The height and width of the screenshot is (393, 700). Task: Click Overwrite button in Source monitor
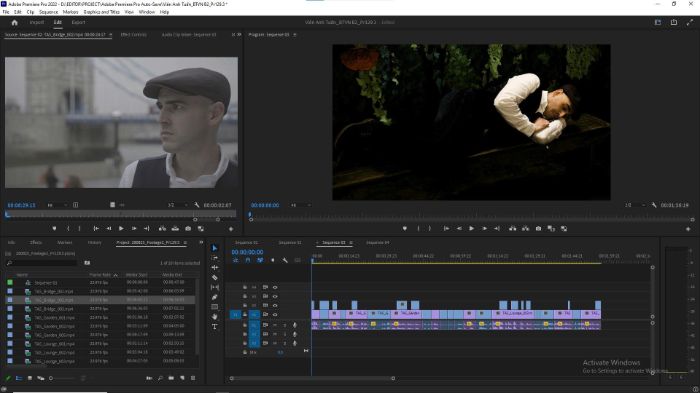175,229
